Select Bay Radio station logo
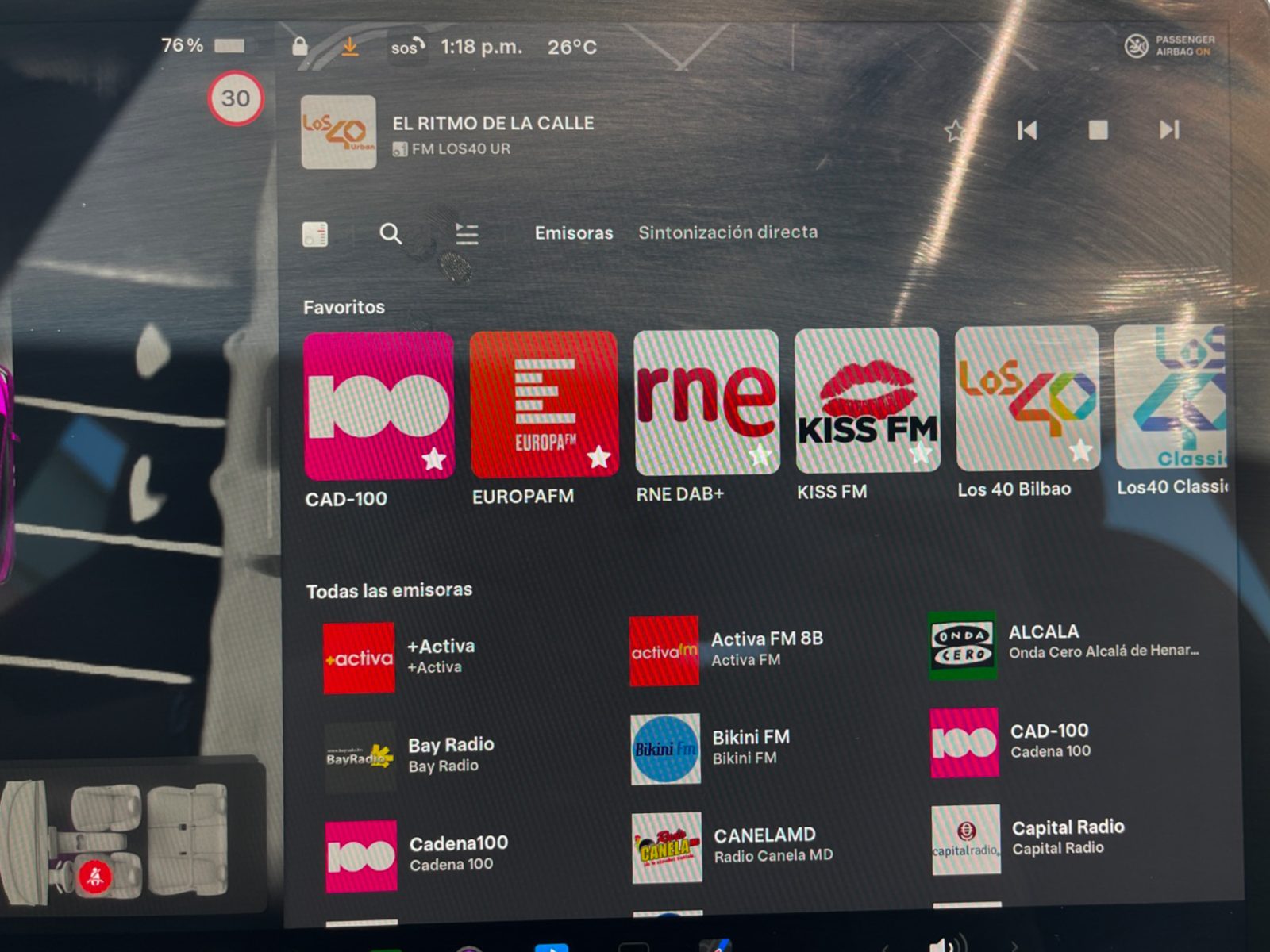This screenshot has width=1270, height=952. 360,757
